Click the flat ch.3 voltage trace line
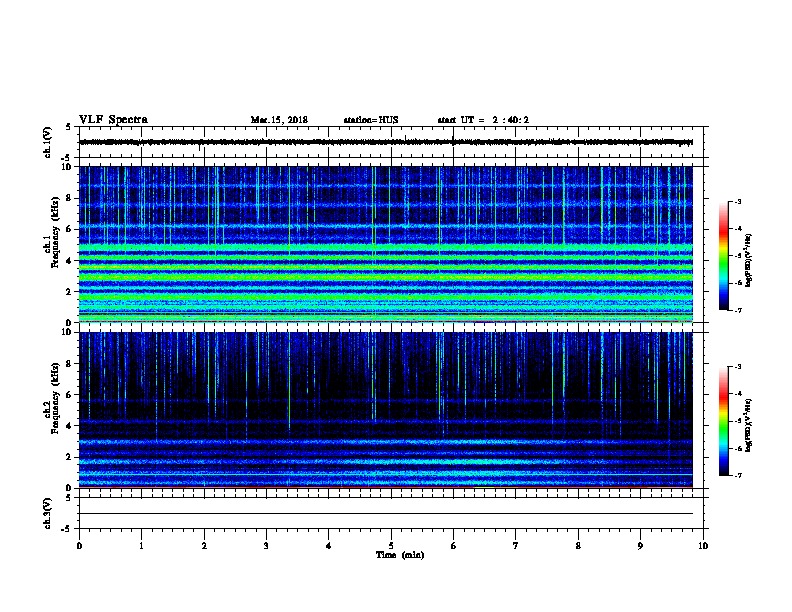This screenshot has width=792, height=612. click(x=385, y=514)
